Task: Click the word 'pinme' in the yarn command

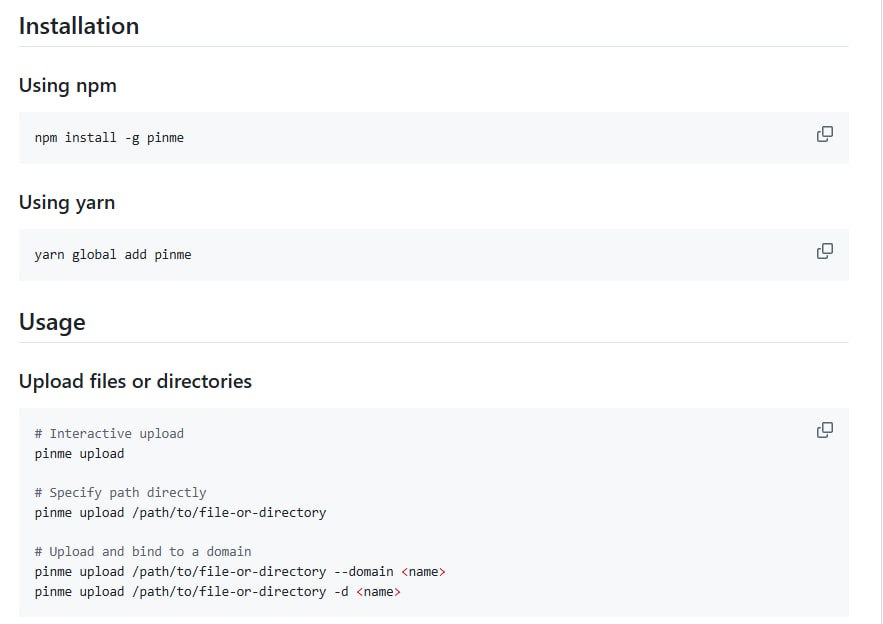Action: click(173, 255)
